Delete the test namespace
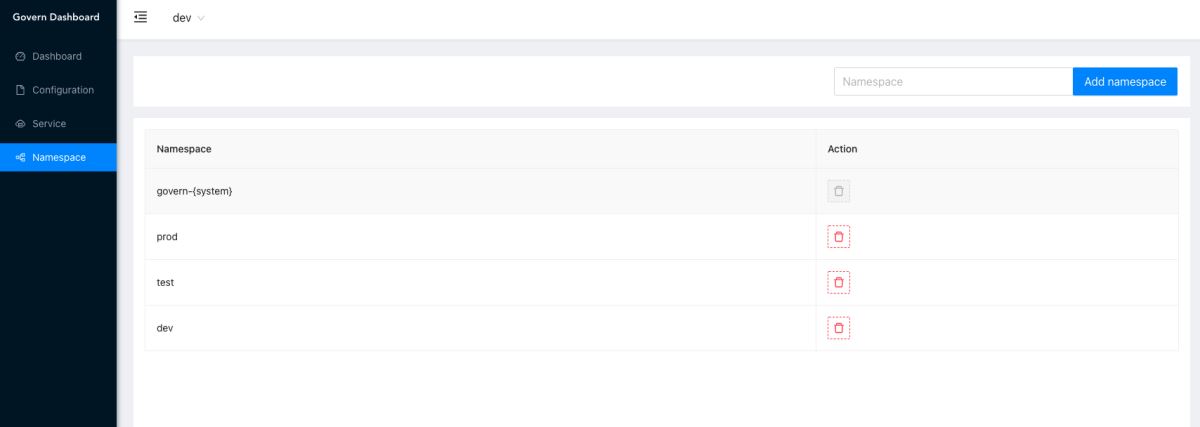 point(838,283)
